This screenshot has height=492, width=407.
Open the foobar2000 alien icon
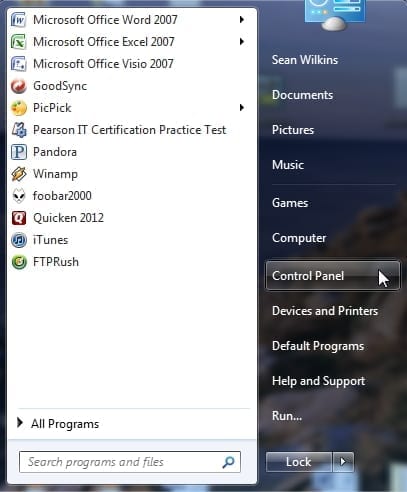[x=19, y=196]
